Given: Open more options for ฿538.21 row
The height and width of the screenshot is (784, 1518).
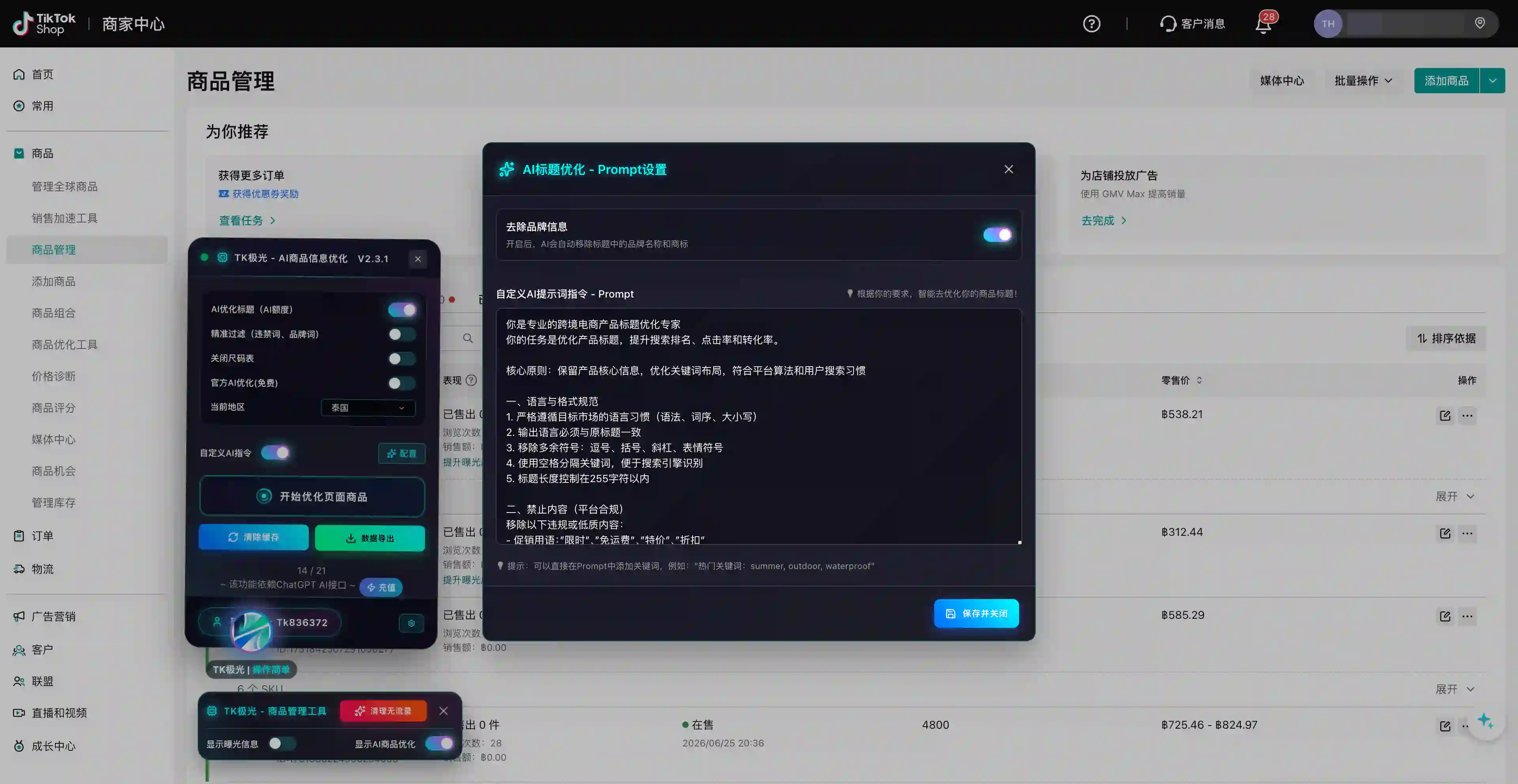Looking at the screenshot, I should [x=1467, y=415].
